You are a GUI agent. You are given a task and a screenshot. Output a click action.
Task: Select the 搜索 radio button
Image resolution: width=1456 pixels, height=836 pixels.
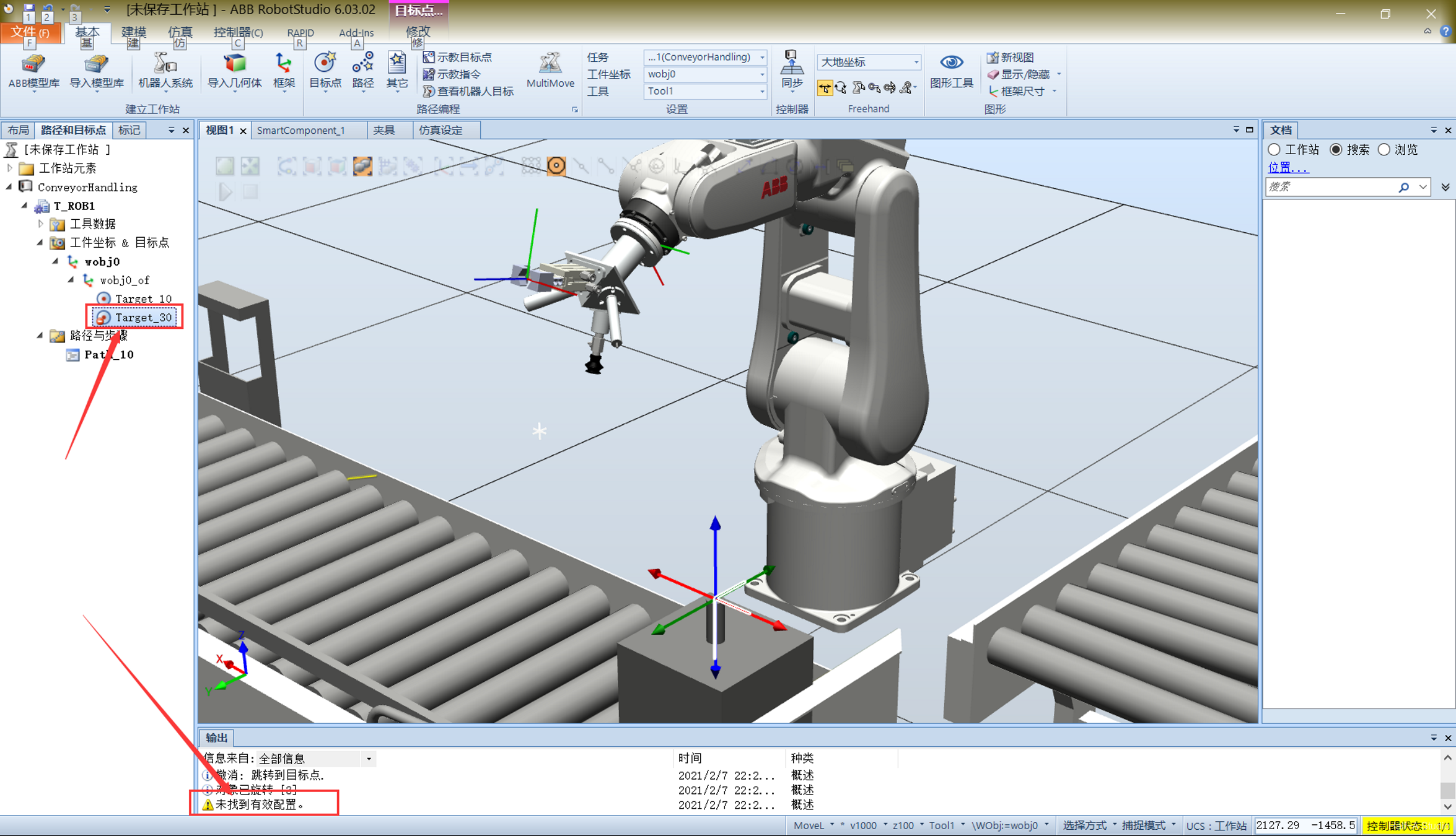pyautogui.click(x=1336, y=150)
